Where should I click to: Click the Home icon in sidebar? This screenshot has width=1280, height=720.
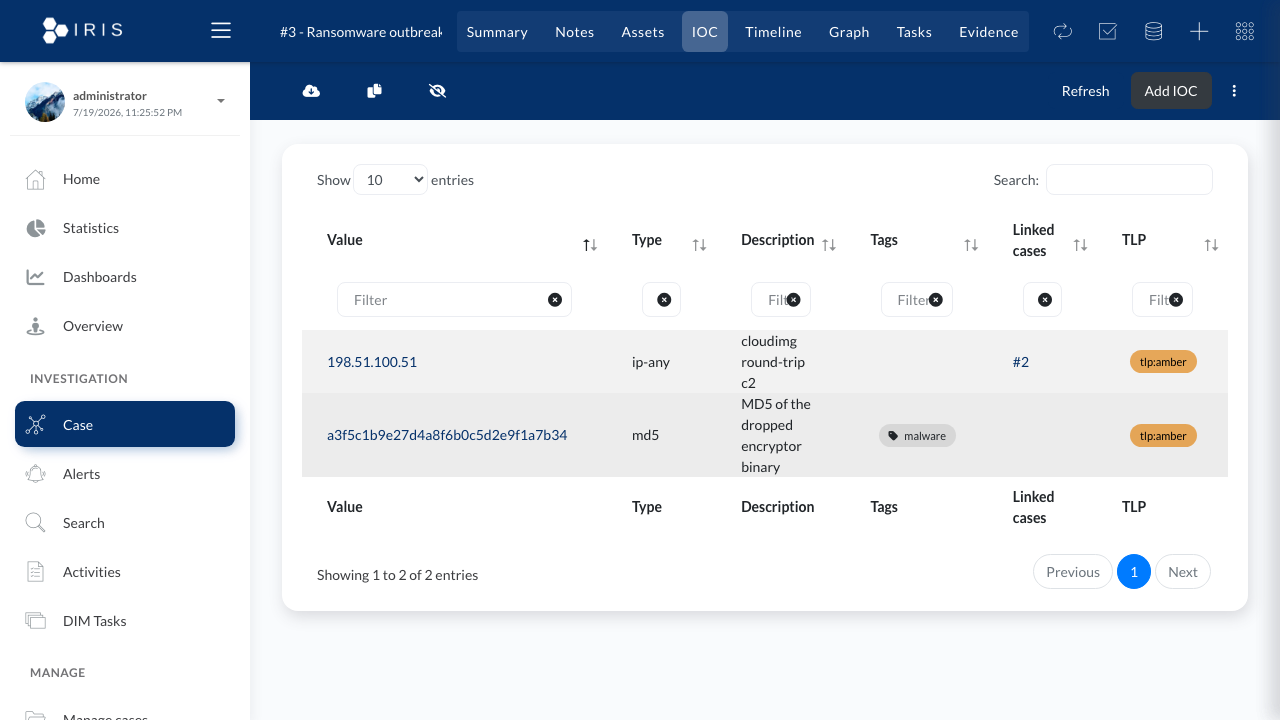tap(35, 179)
